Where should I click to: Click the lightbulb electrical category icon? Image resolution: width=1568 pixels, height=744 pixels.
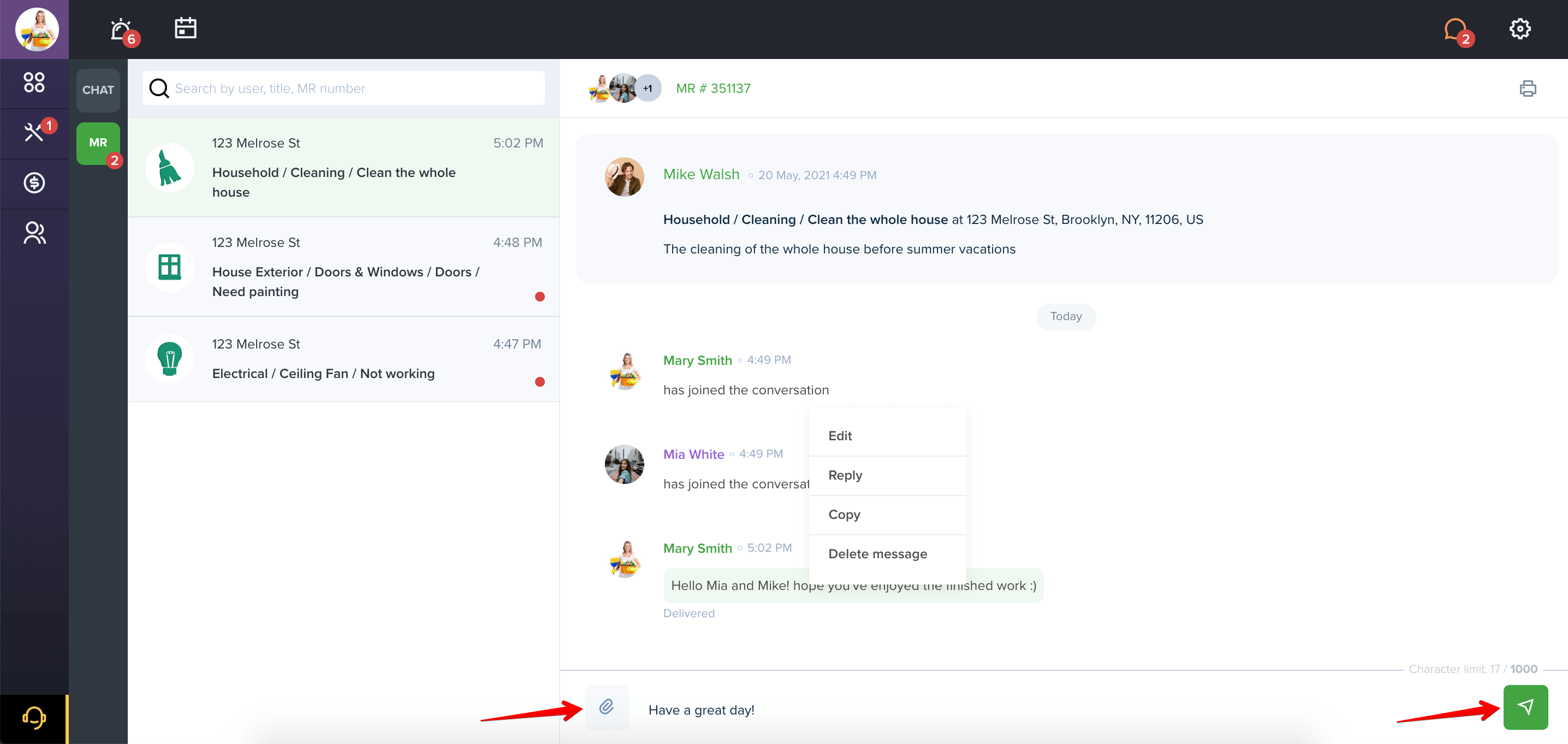coord(170,359)
